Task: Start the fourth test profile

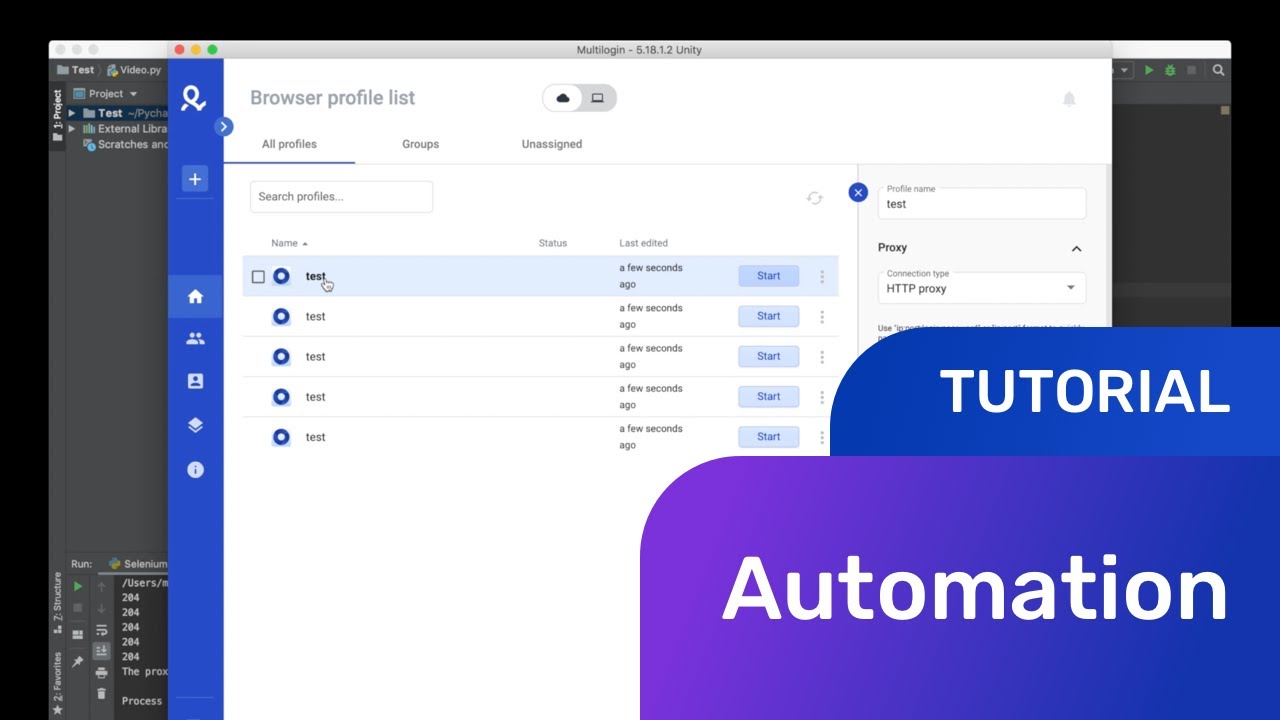Action: (x=769, y=396)
